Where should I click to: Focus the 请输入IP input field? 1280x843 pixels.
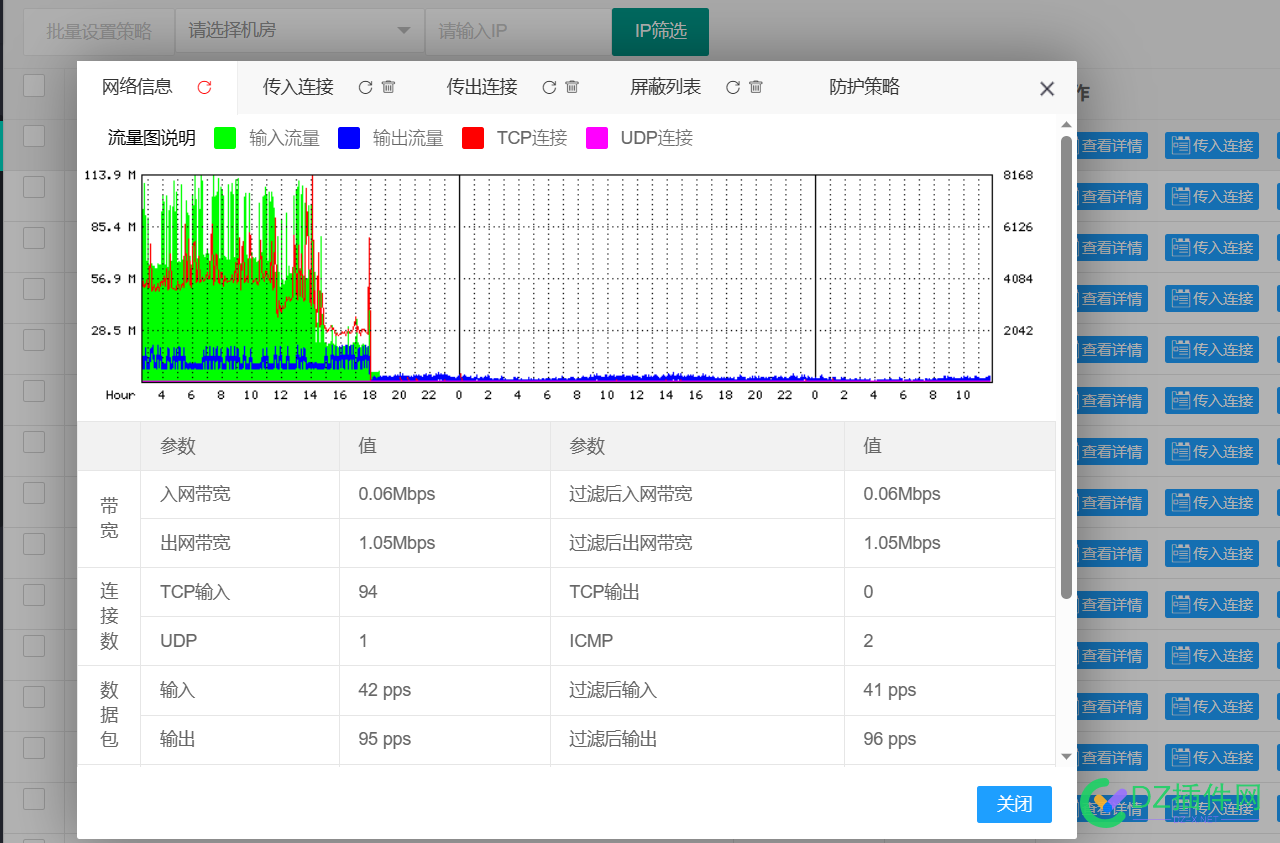[x=518, y=31]
